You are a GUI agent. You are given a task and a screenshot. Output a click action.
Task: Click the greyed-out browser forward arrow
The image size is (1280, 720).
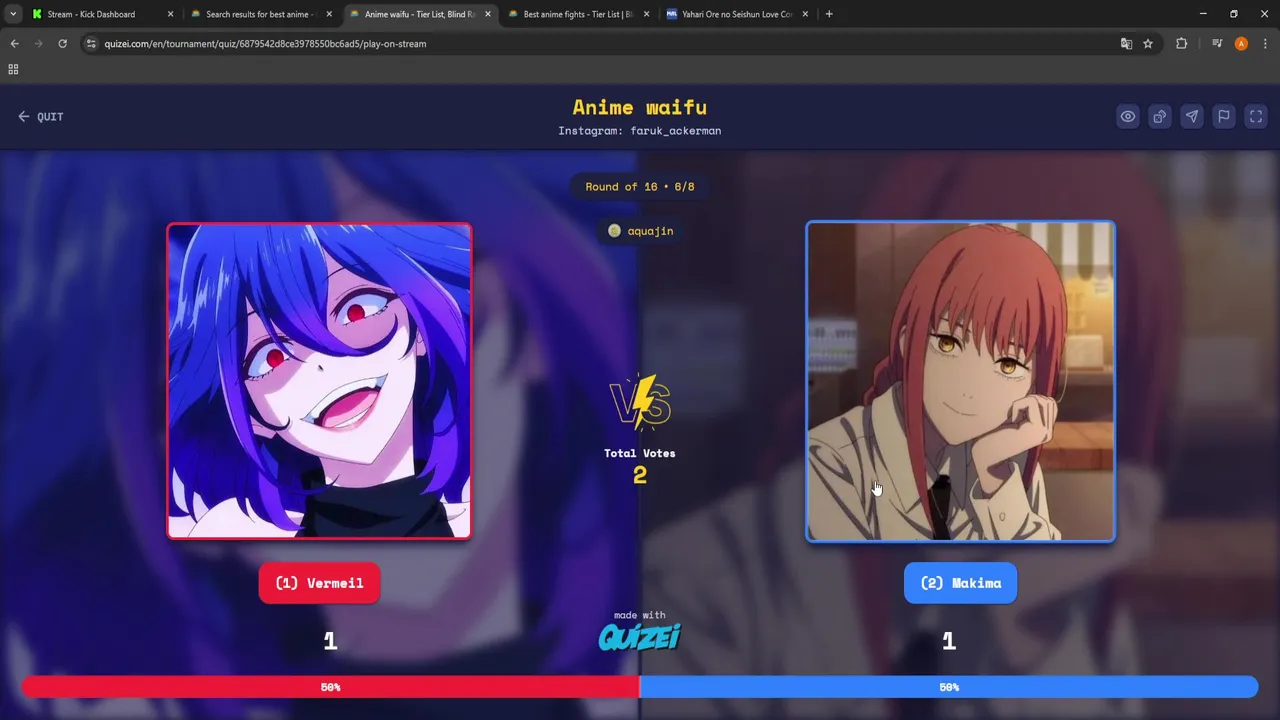[38, 44]
